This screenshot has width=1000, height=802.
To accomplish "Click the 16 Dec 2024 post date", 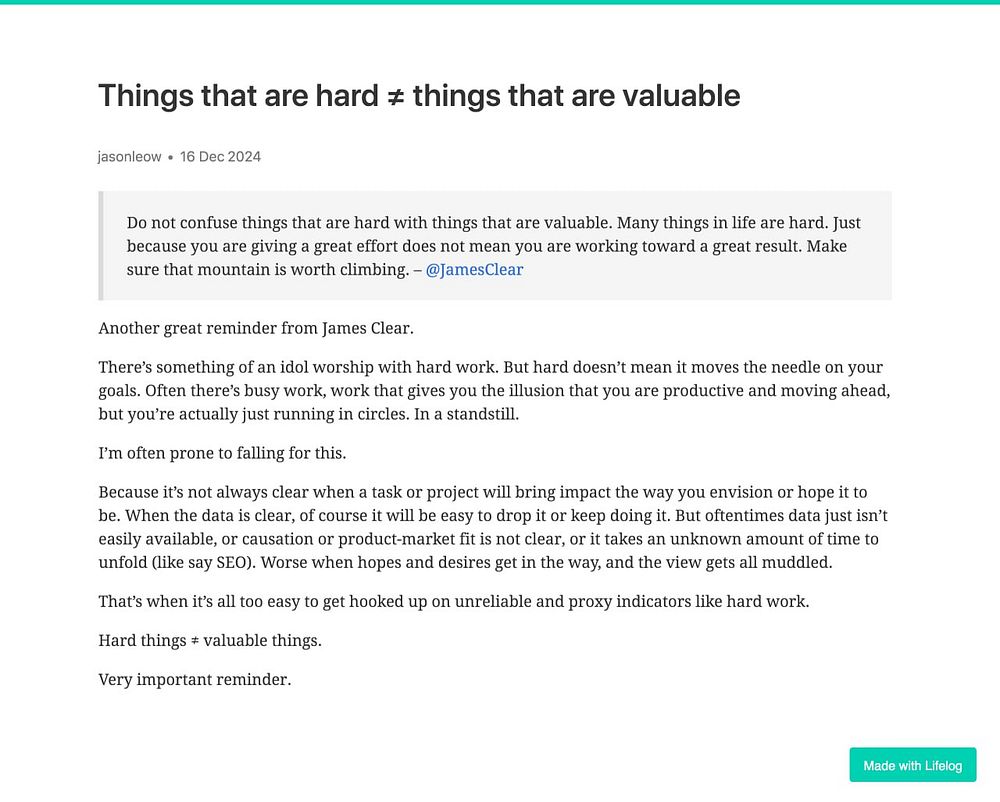I will tap(220, 157).
